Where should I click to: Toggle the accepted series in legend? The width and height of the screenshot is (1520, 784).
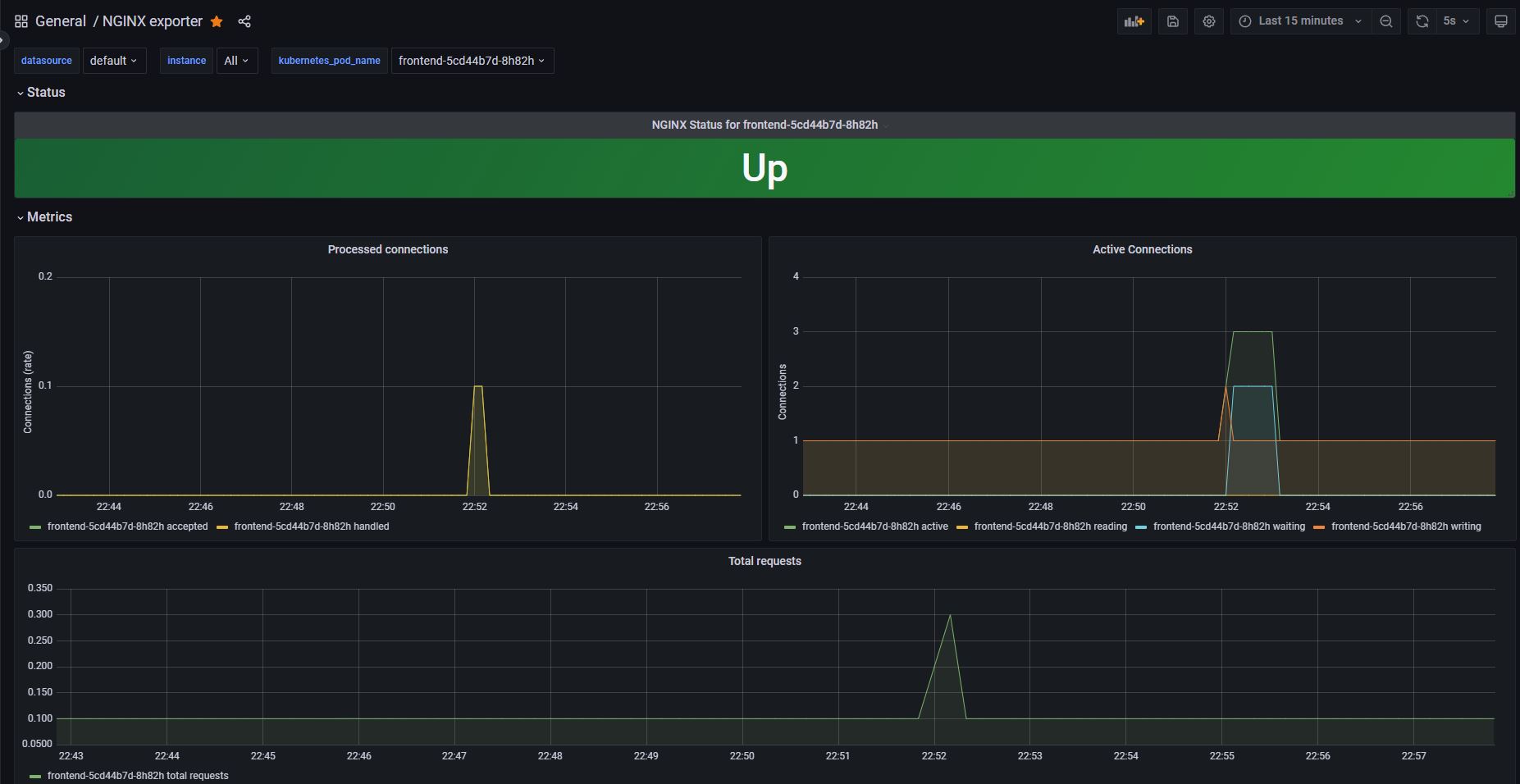coord(127,526)
